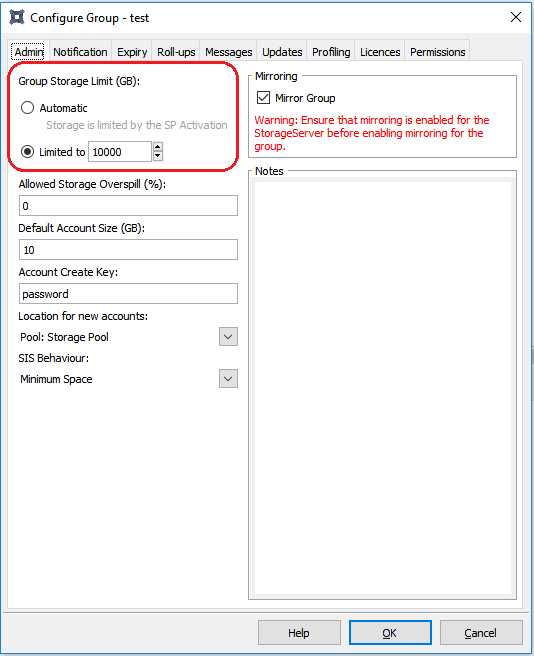The height and width of the screenshot is (656, 534).
Task: Open the Licences tab
Action: [380, 52]
